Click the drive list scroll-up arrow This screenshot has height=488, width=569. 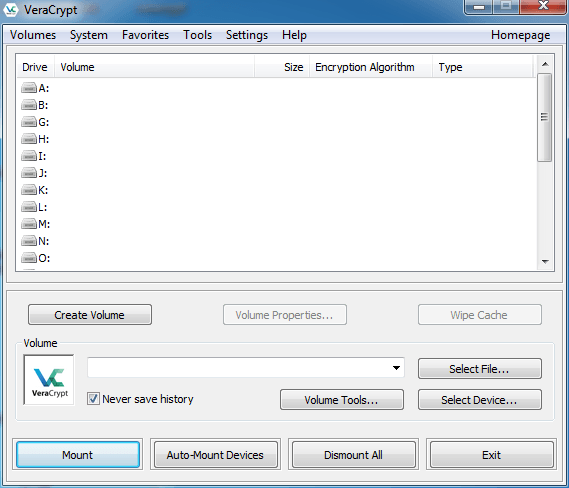[545, 64]
